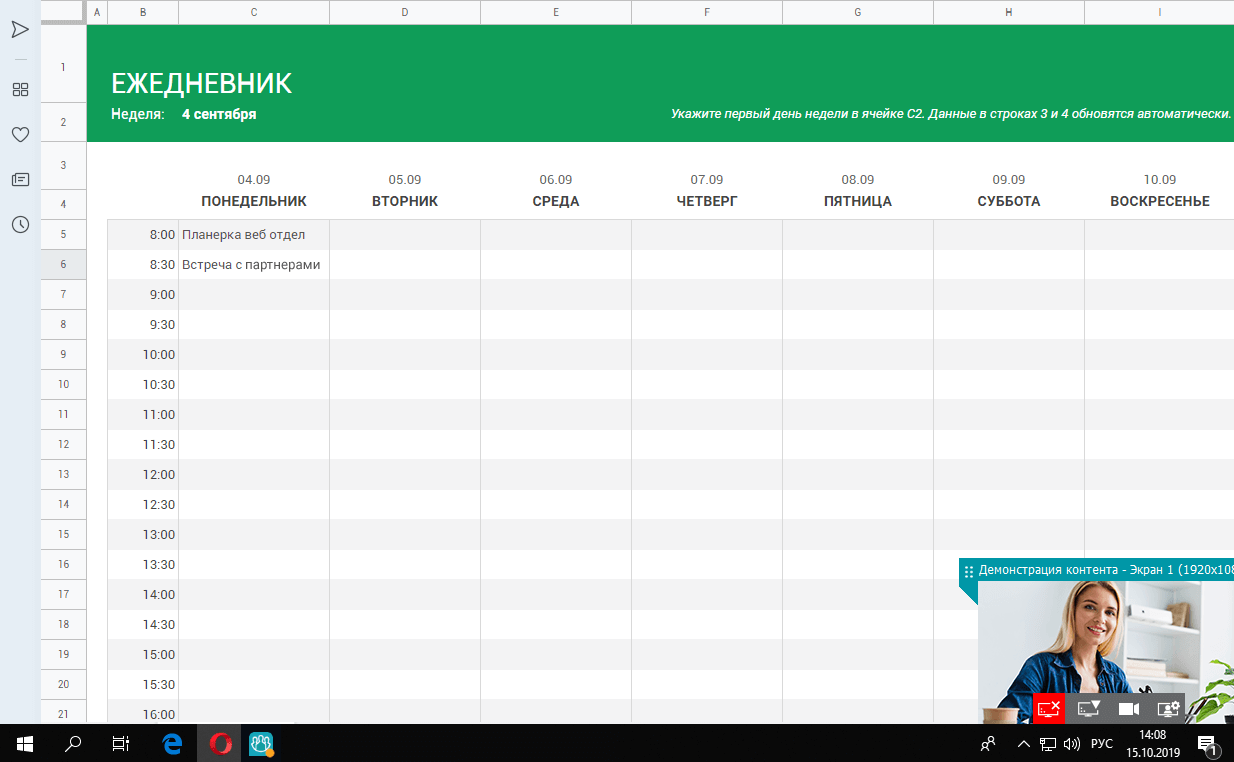Open the news feed icon in sidebar
1234x762 pixels.
coord(20,180)
